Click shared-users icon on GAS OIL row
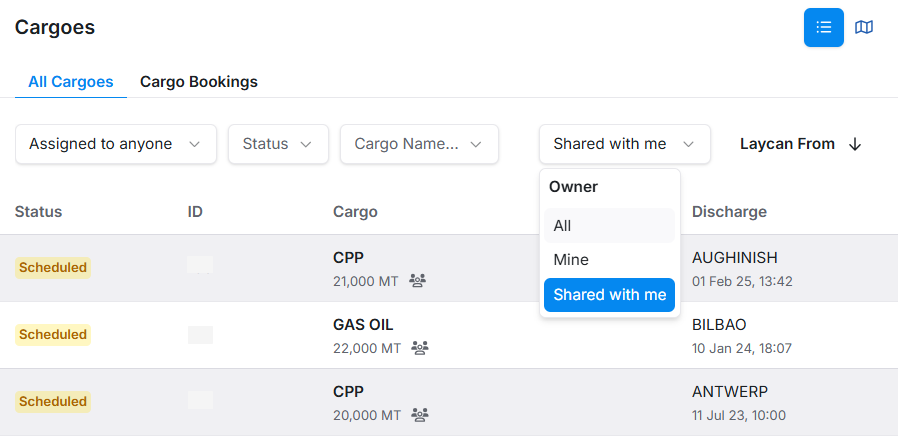 [x=421, y=348]
